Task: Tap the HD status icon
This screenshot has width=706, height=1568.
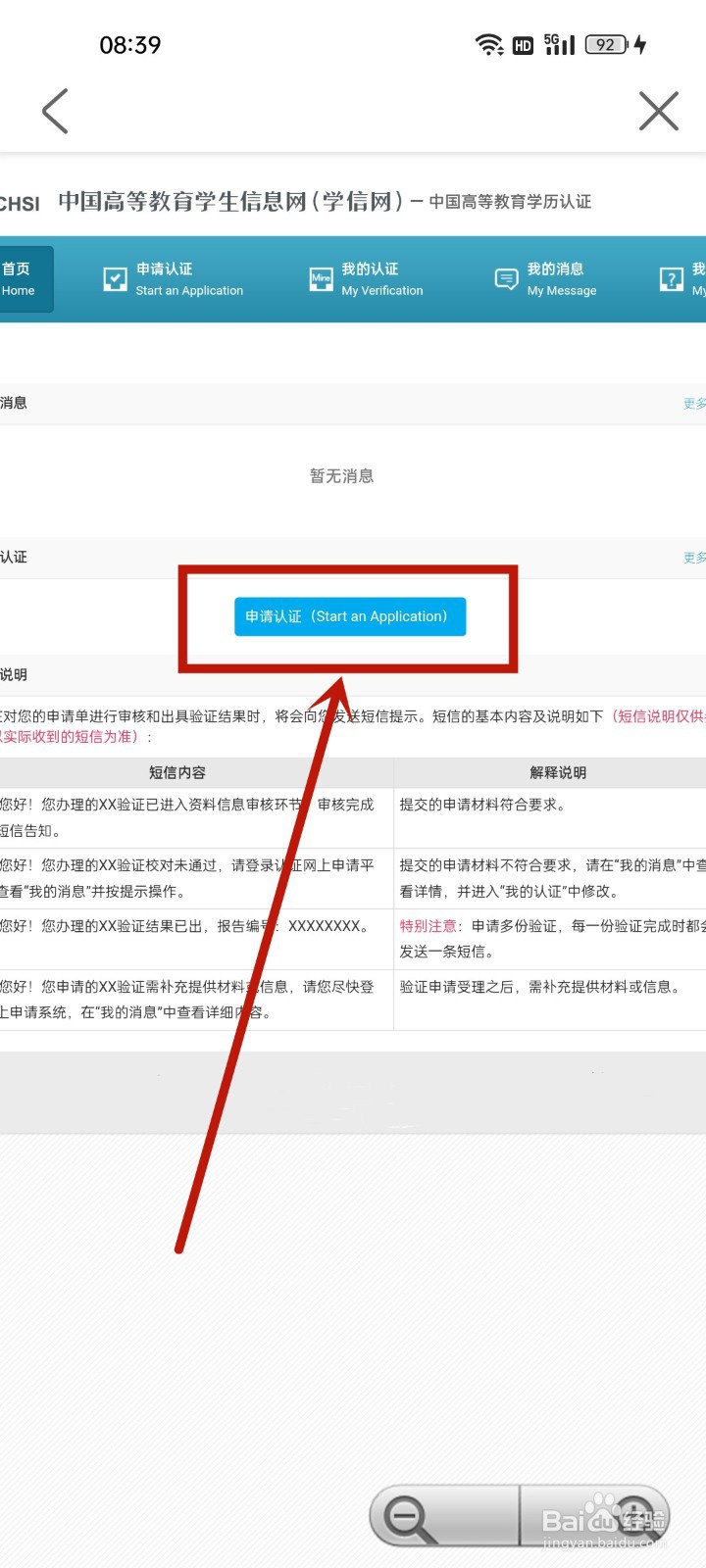Action: [x=524, y=45]
